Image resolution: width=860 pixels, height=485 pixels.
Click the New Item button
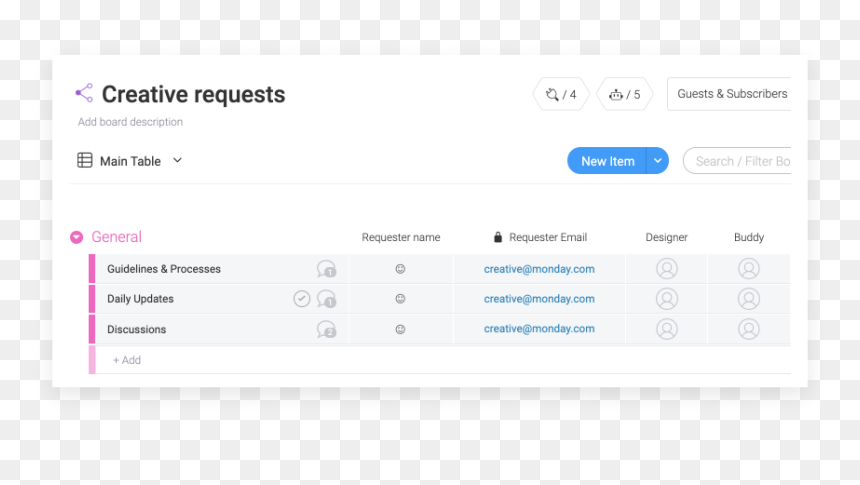(x=607, y=161)
